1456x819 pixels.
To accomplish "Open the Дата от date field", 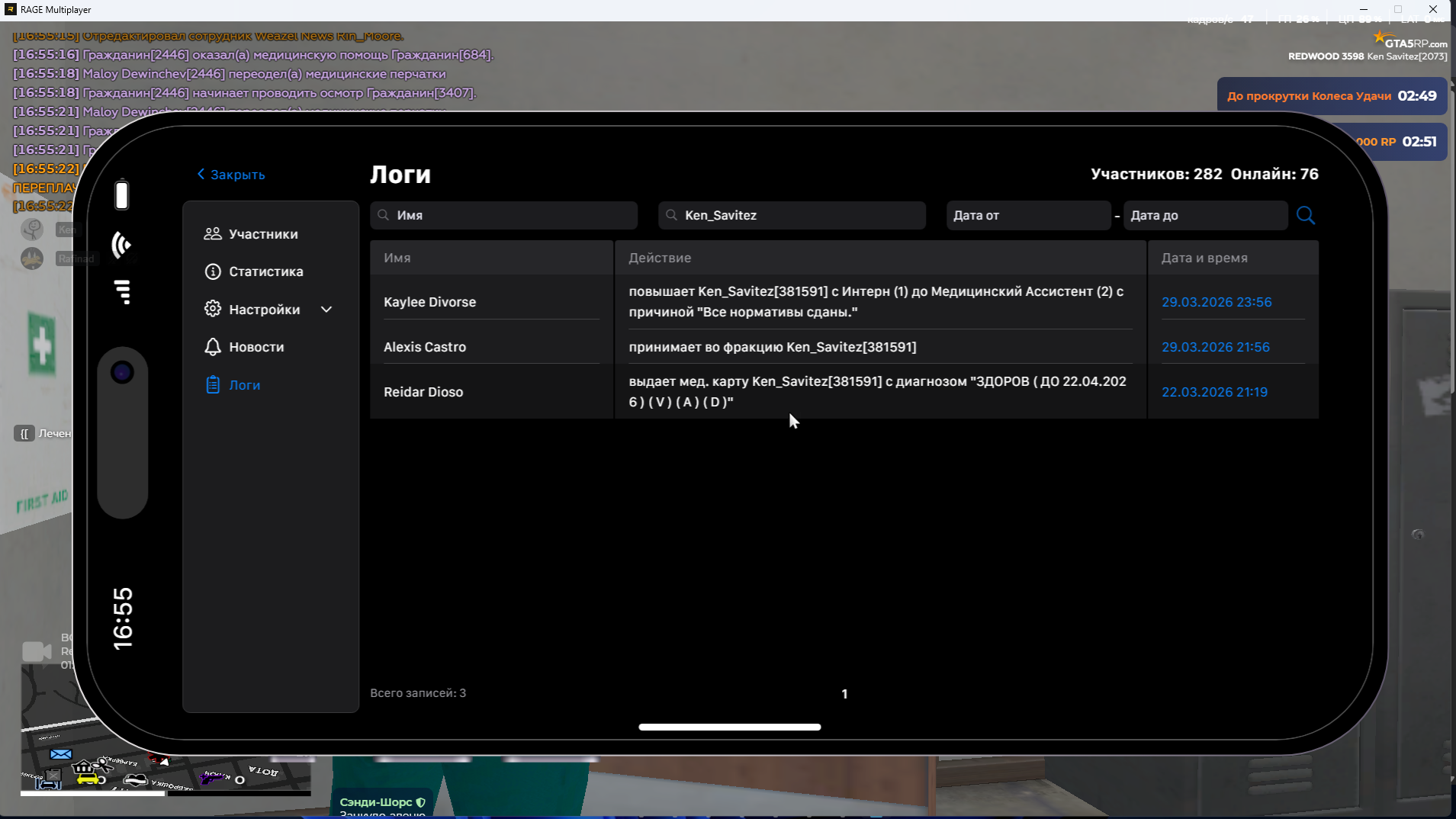I will click(1028, 215).
